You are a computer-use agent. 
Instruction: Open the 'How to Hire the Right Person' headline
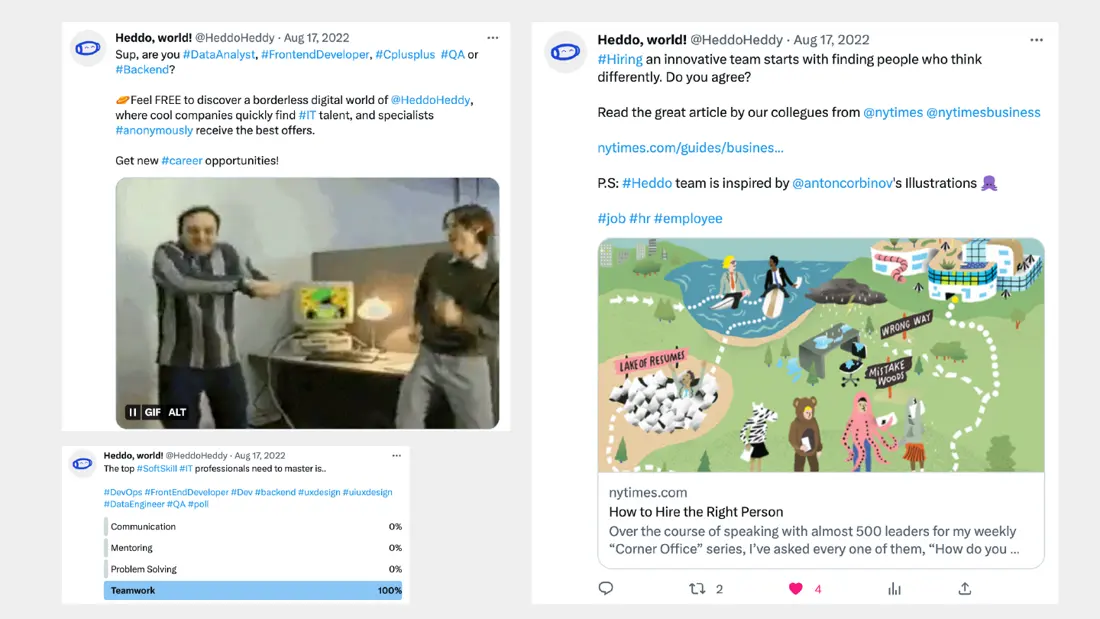tap(696, 512)
